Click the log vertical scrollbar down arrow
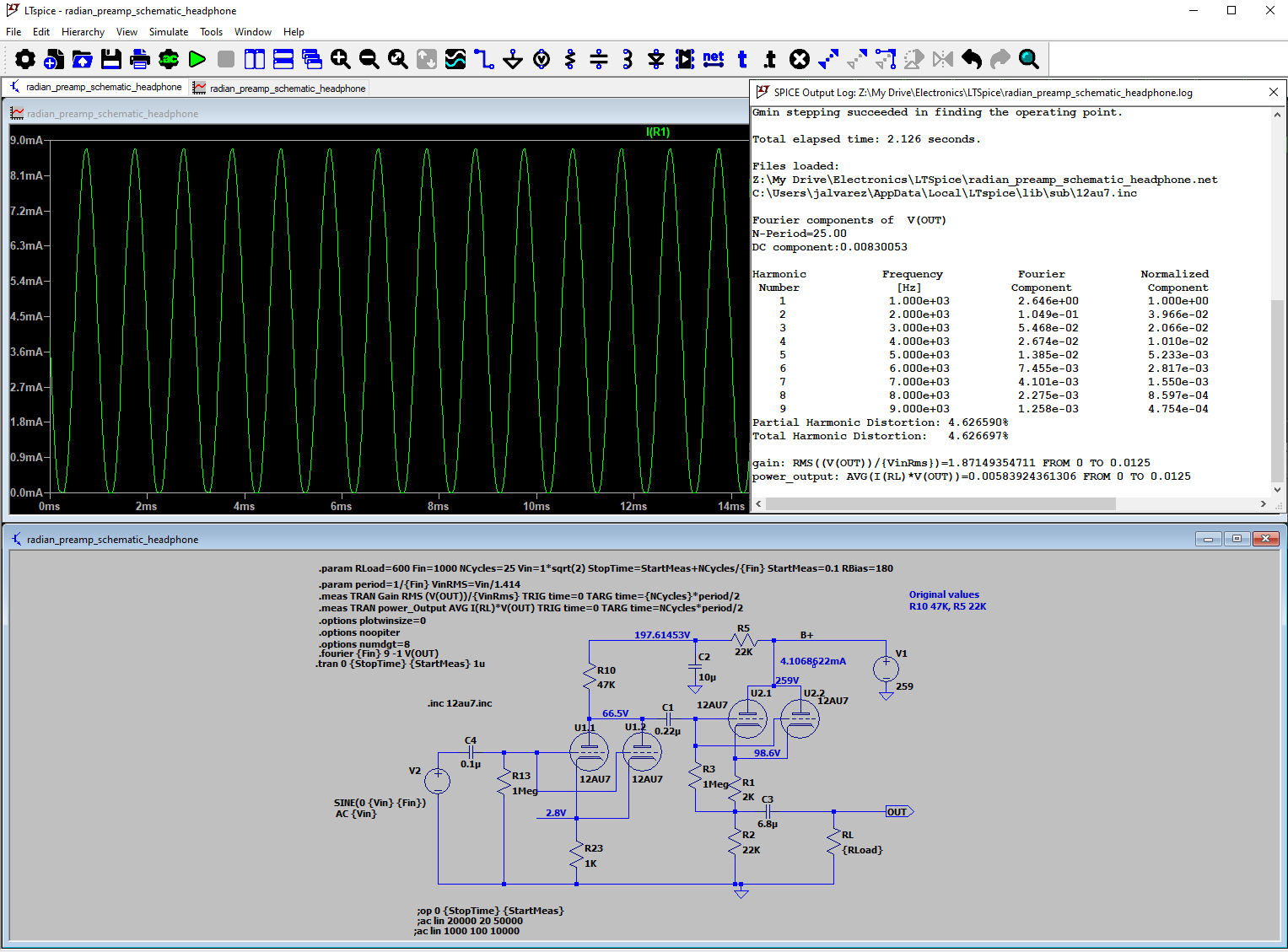1288x952 pixels. [x=1277, y=489]
